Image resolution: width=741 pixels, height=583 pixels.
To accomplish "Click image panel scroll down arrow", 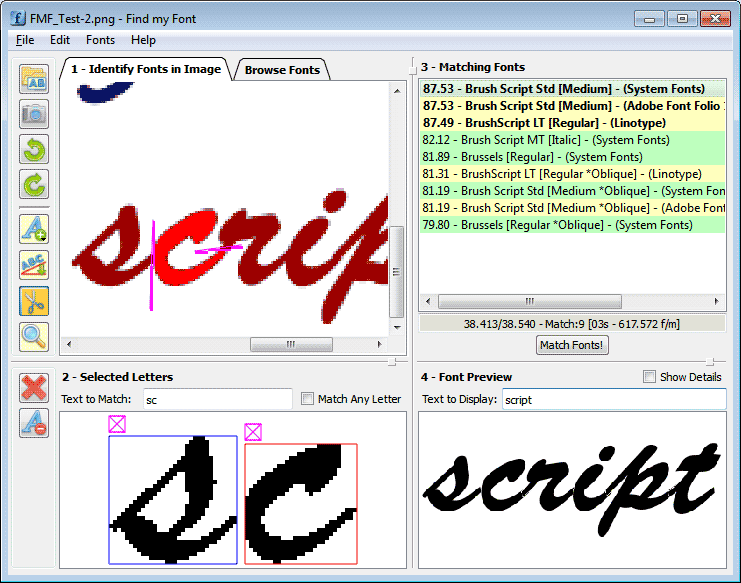I will (397, 327).
